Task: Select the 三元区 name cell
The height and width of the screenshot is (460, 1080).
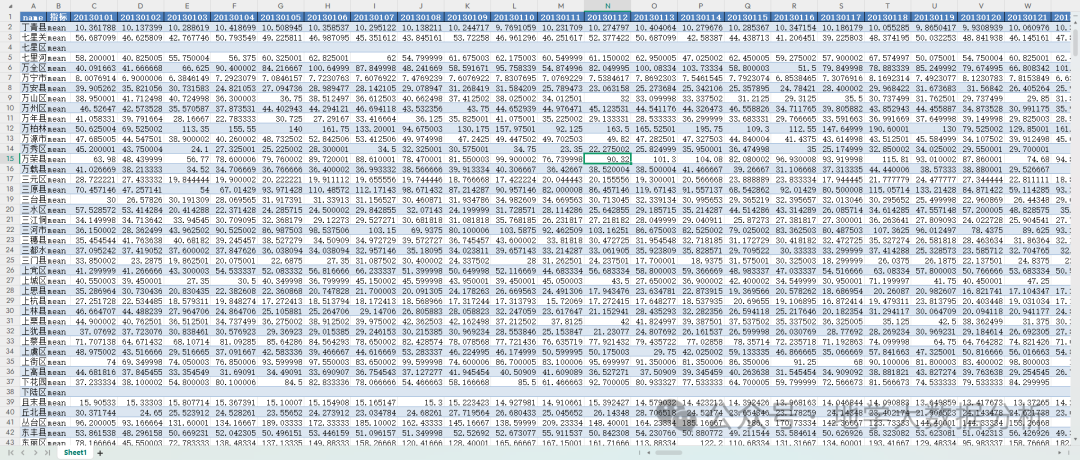Action: [x=34, y=178]
